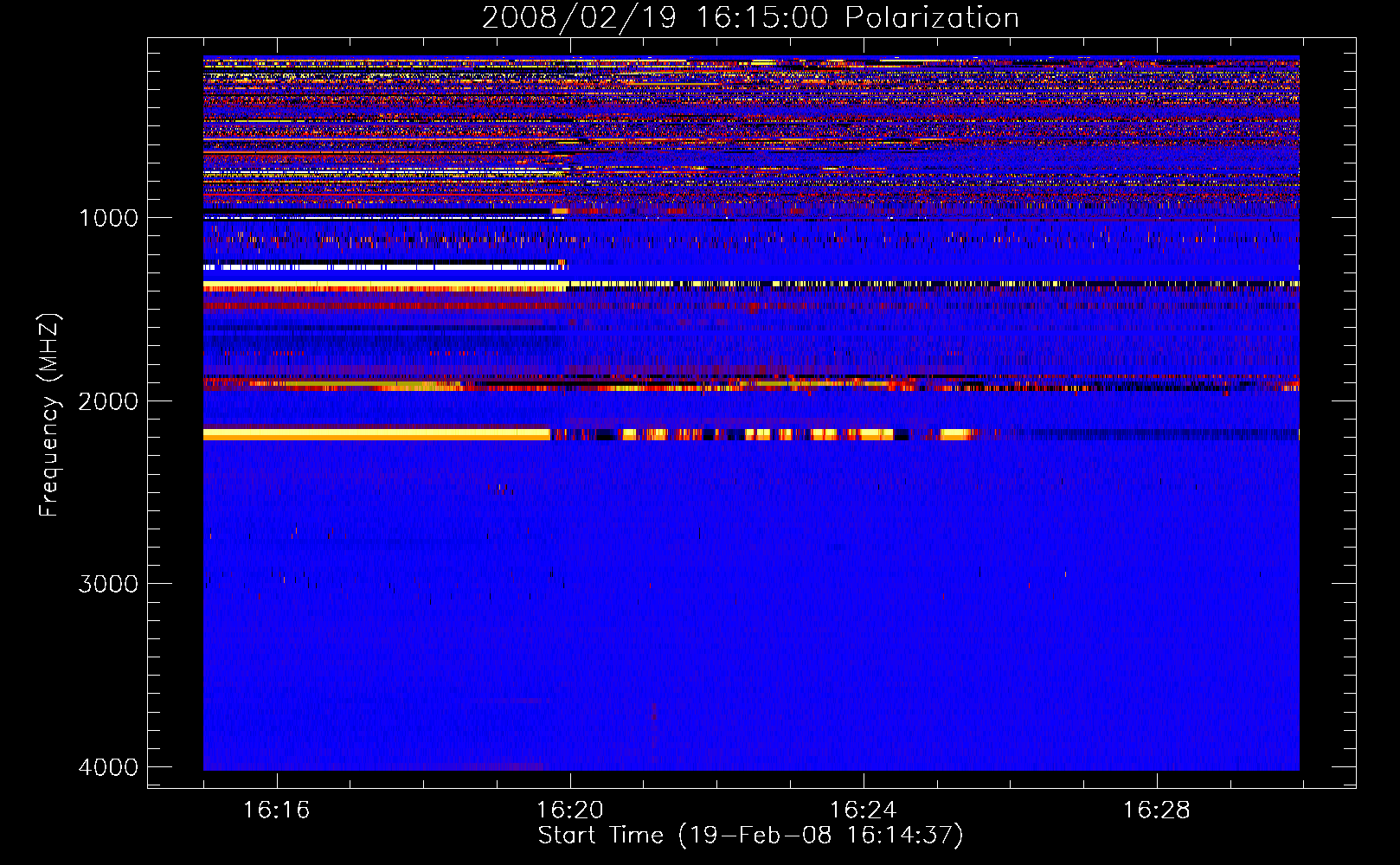This screenshot has width=1400, height=865.
Task: Click the yellow band near 1370 MHz
Action: [386, 285]
